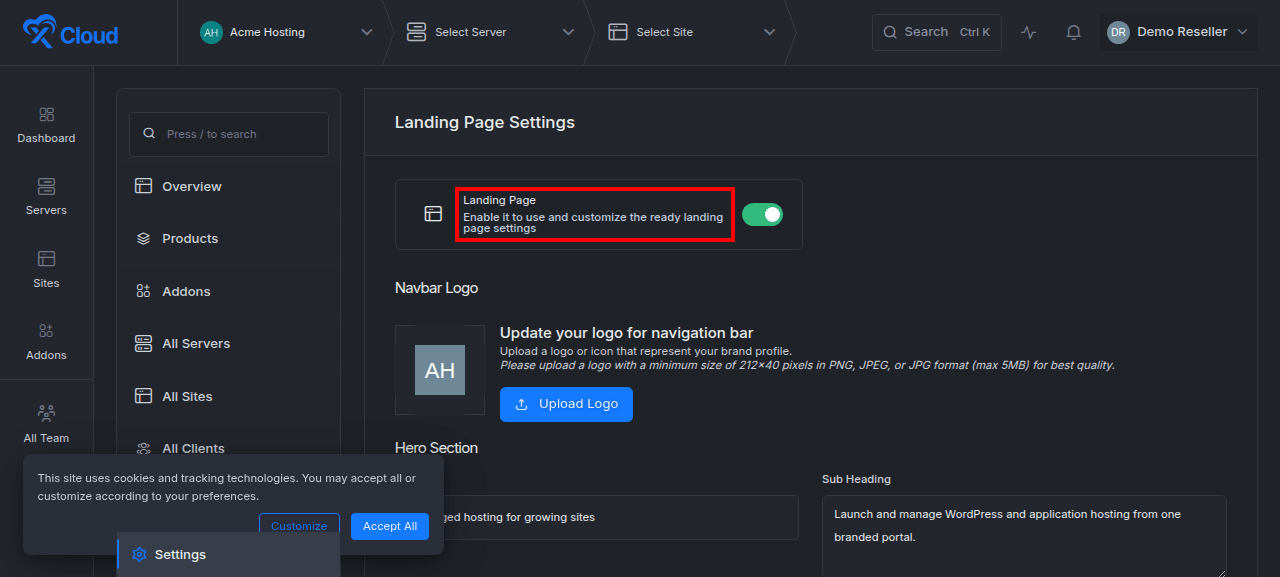Open the All Servers menu item
This screenshot has height=577, width=1280.
pyautogui.click(x=228, y=343)
